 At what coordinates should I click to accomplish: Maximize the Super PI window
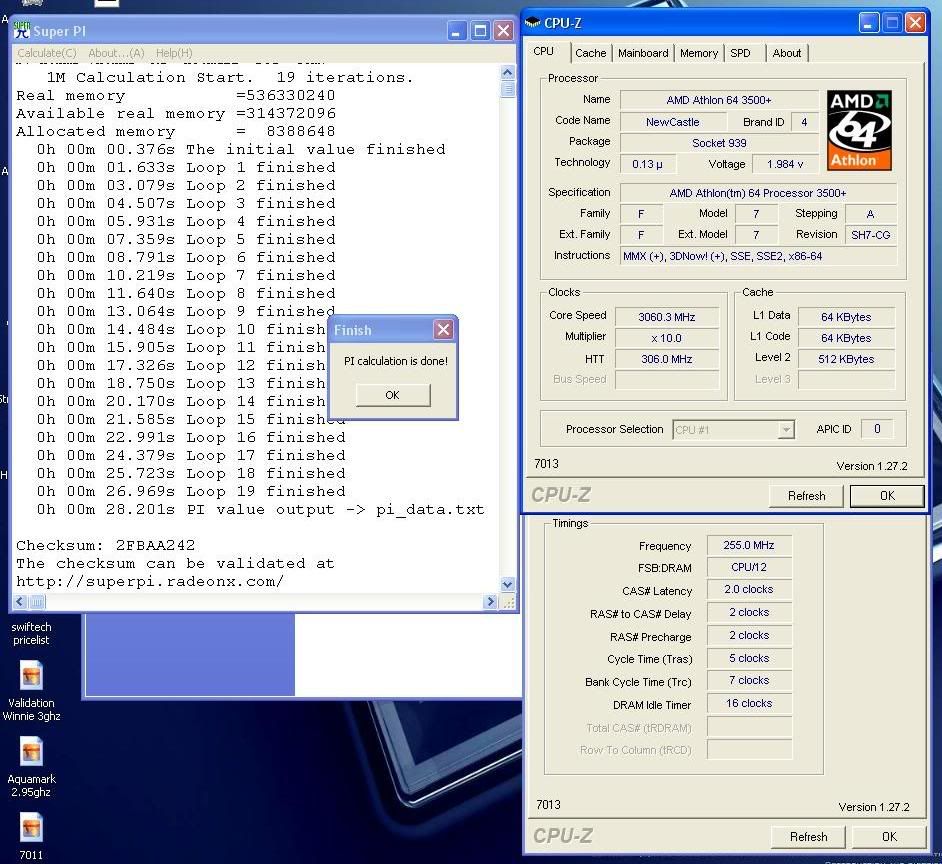pyautogui.click(x=480, y=31)
